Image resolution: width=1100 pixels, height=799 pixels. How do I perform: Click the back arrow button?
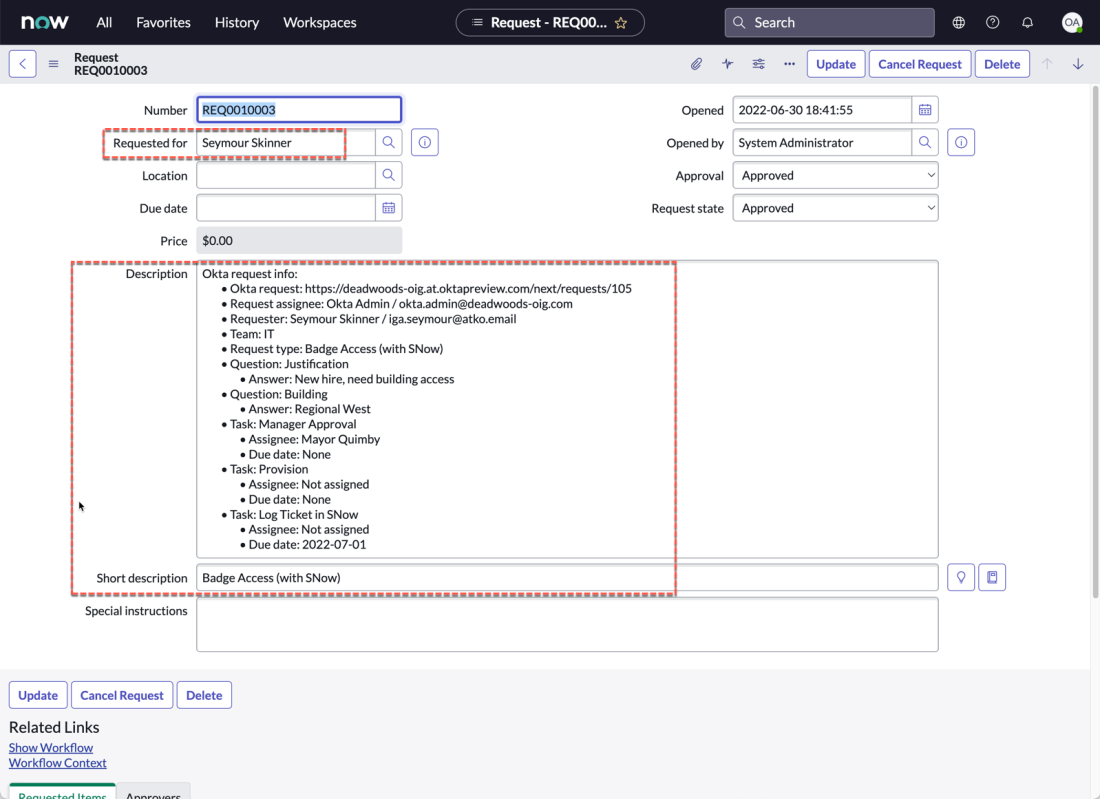coord(23,64)
